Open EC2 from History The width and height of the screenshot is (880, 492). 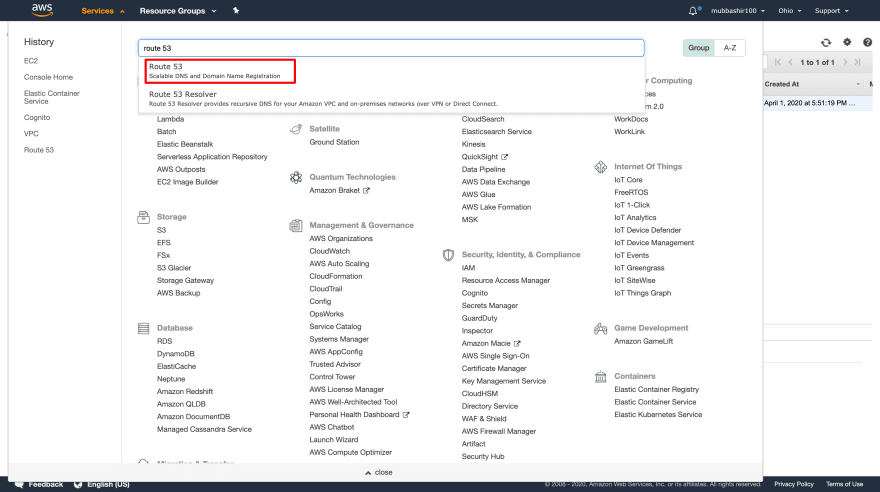tap(31, 61)
